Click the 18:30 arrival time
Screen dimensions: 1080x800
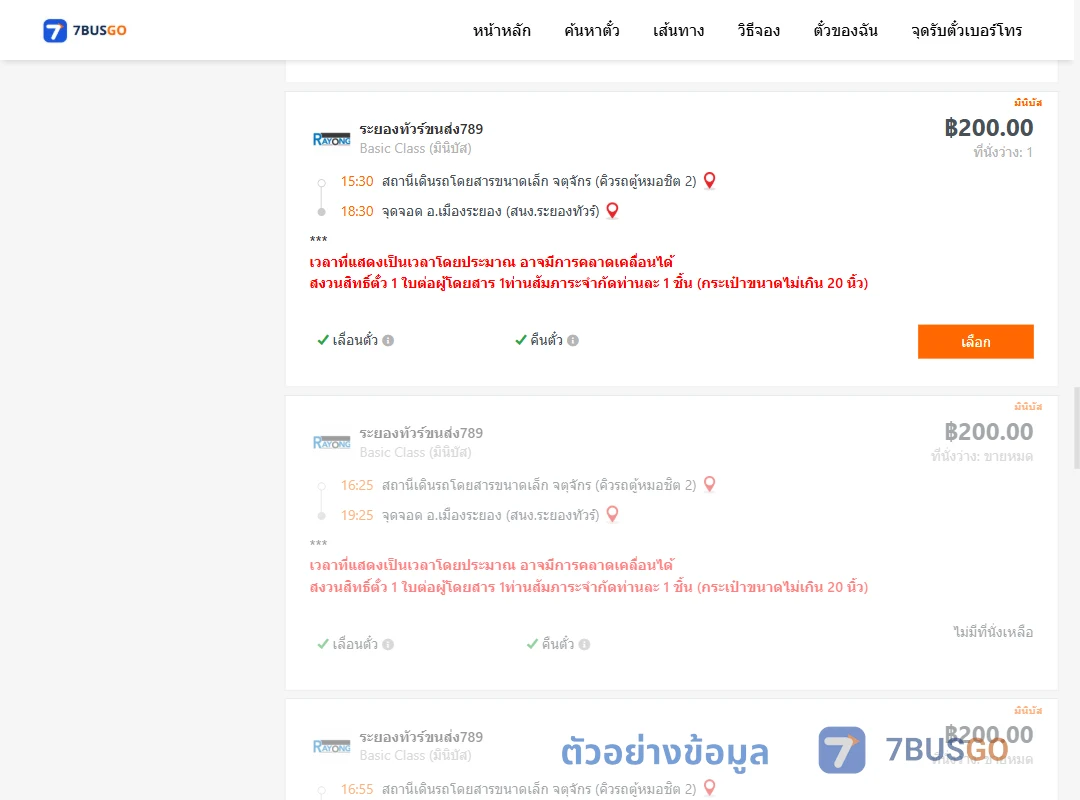pyautogui.click(x=357, y=212)
